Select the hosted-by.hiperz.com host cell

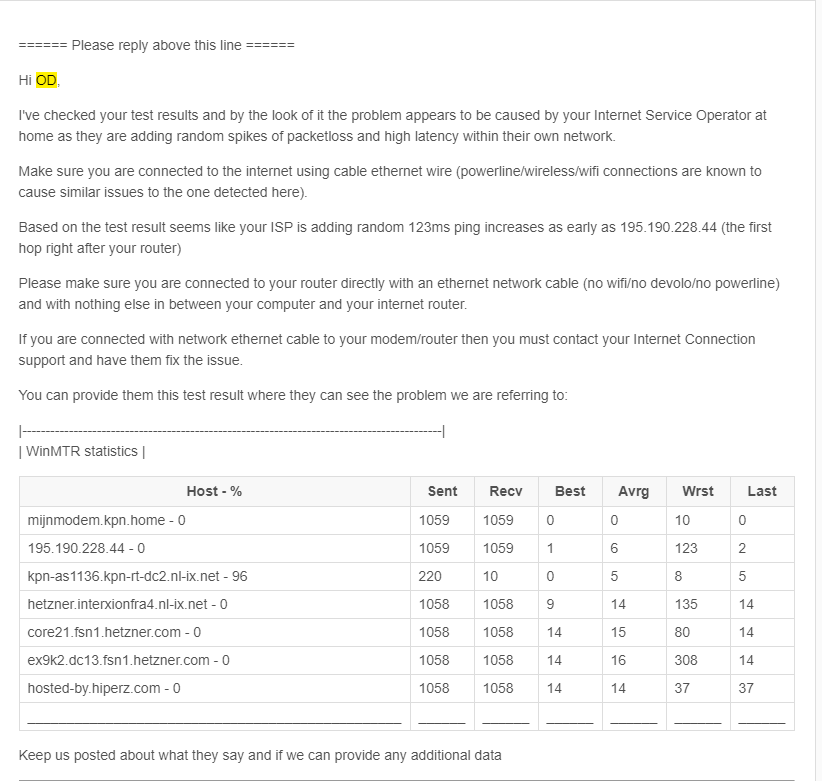click(214, 688)
